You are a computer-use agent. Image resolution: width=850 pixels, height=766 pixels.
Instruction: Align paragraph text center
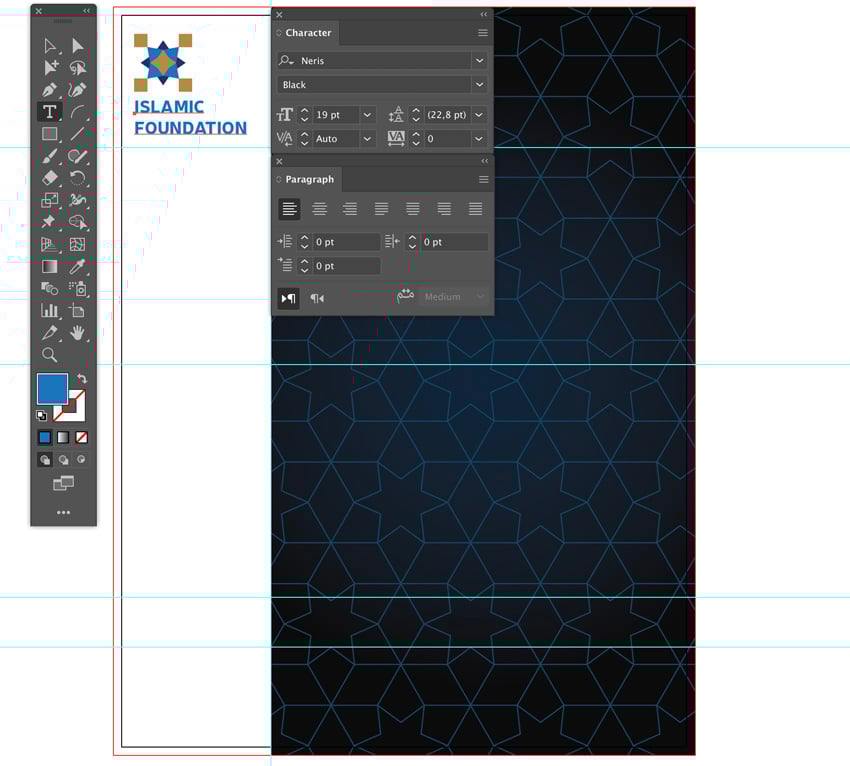pos(320,209)
